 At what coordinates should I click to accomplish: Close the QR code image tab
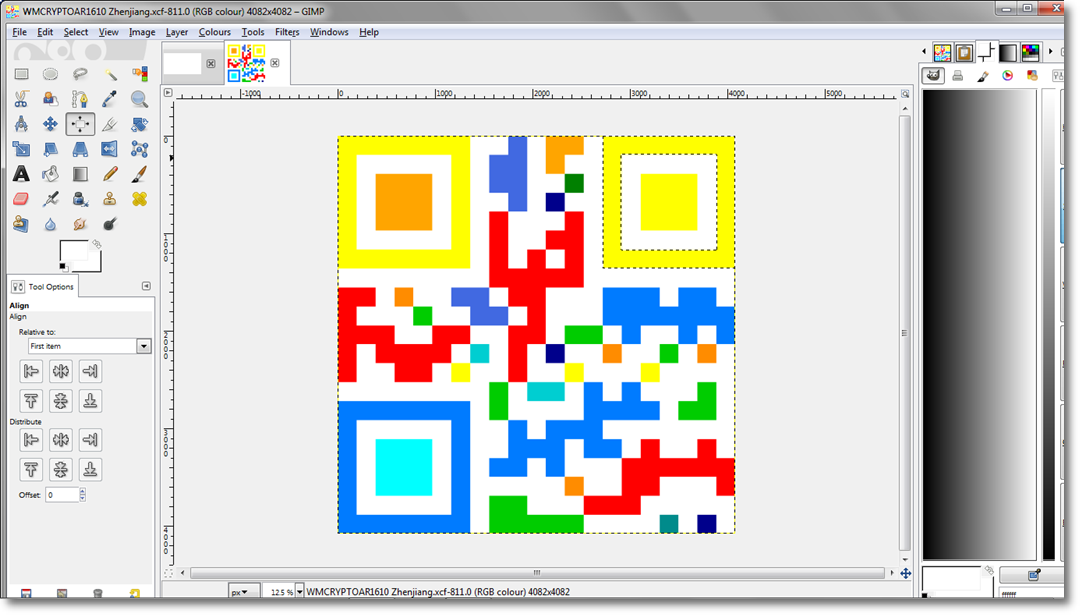[275, 63]
